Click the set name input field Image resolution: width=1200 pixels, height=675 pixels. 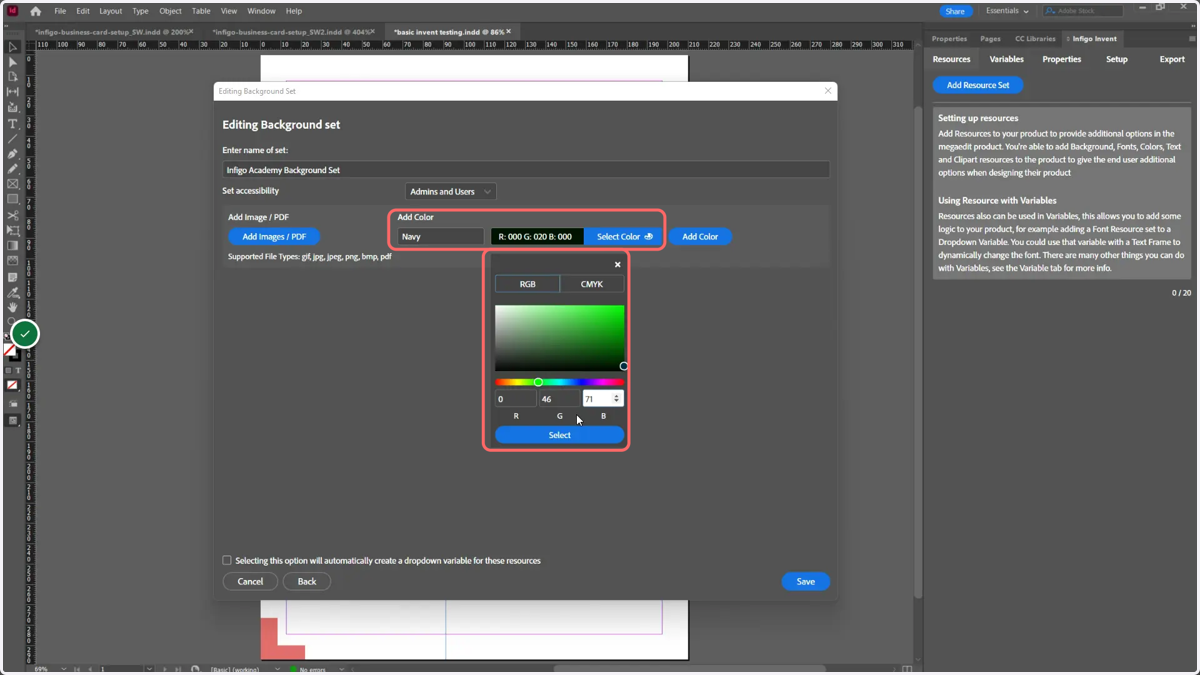pos(525,170)
